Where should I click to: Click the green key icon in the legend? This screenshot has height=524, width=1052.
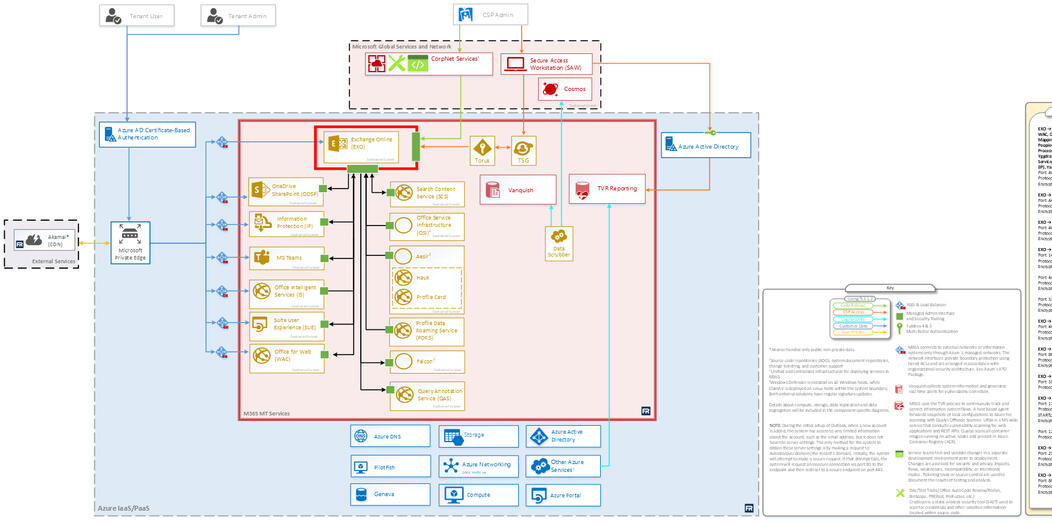(x=899, y=328)
